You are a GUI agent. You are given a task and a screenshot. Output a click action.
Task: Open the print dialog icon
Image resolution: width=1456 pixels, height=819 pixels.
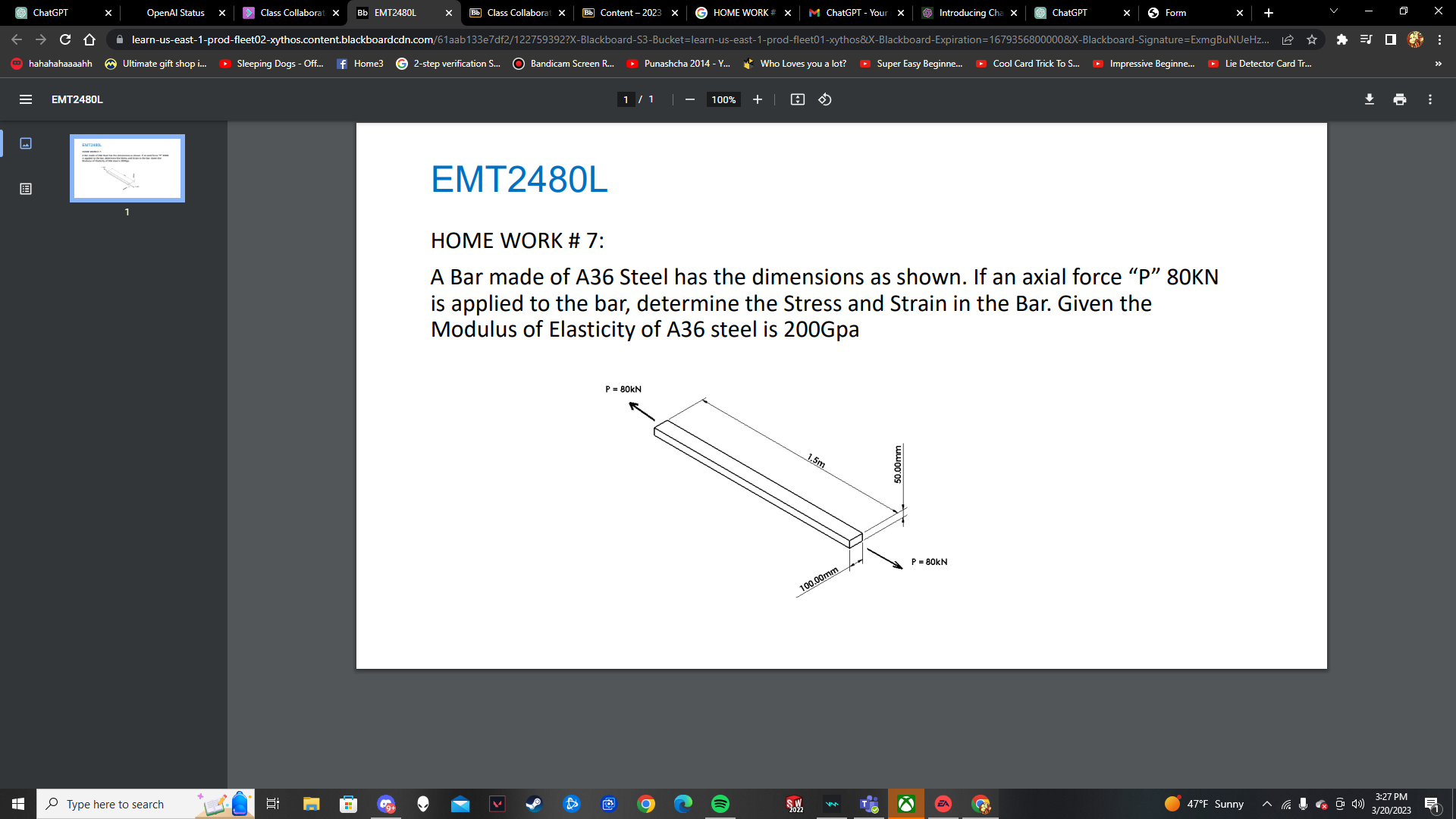pos(1399,99)
